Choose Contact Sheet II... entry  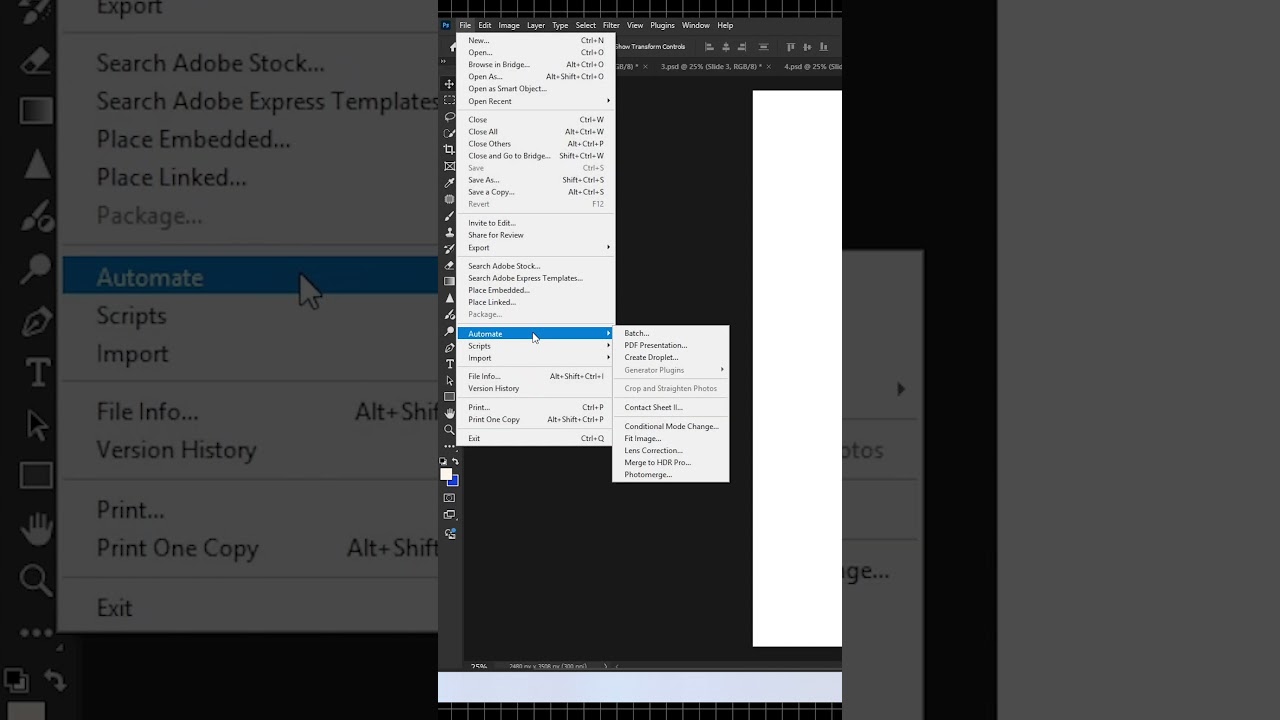click(x=671, y=407)
